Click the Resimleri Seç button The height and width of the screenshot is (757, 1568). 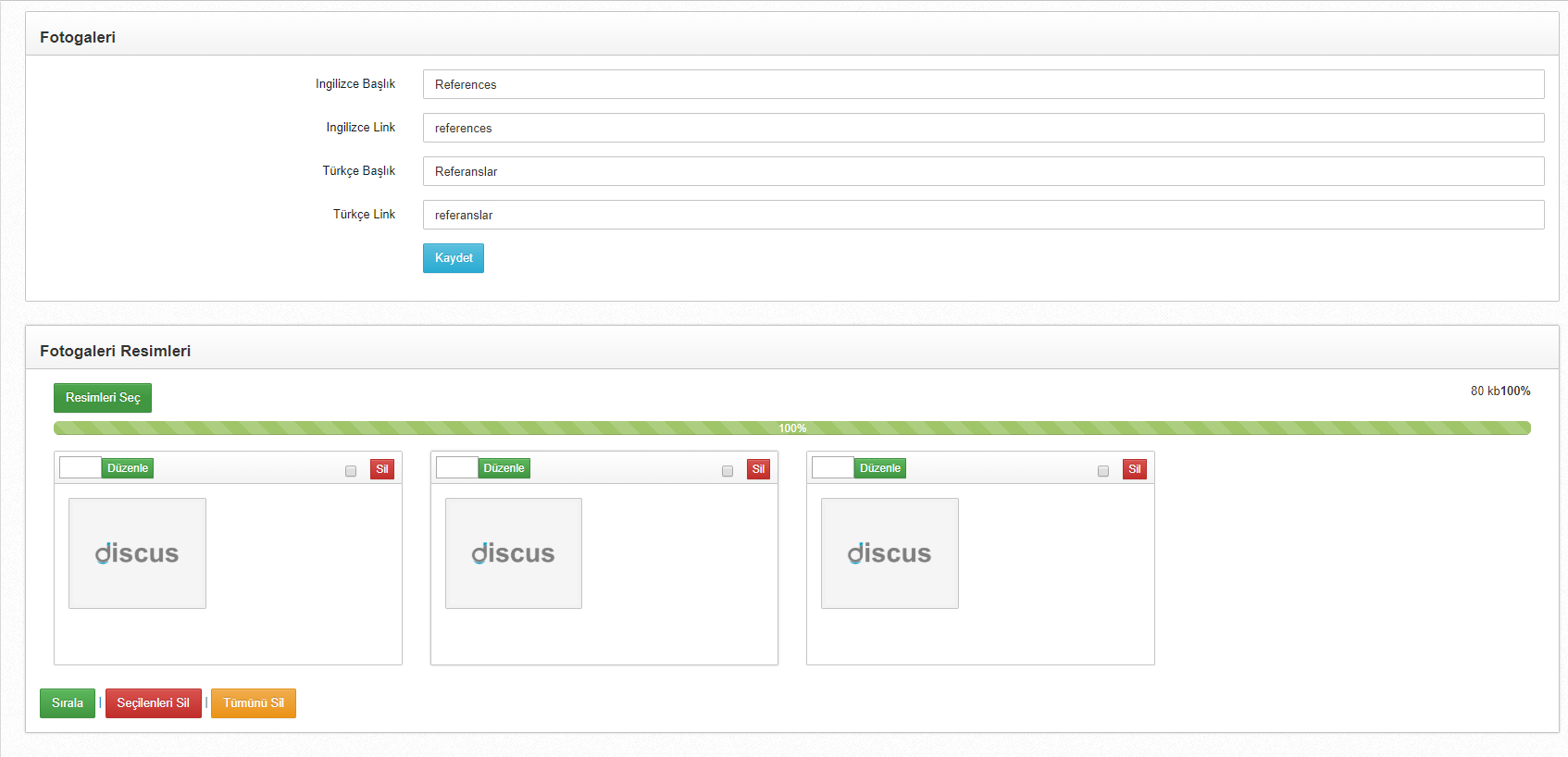pos(103,398)
